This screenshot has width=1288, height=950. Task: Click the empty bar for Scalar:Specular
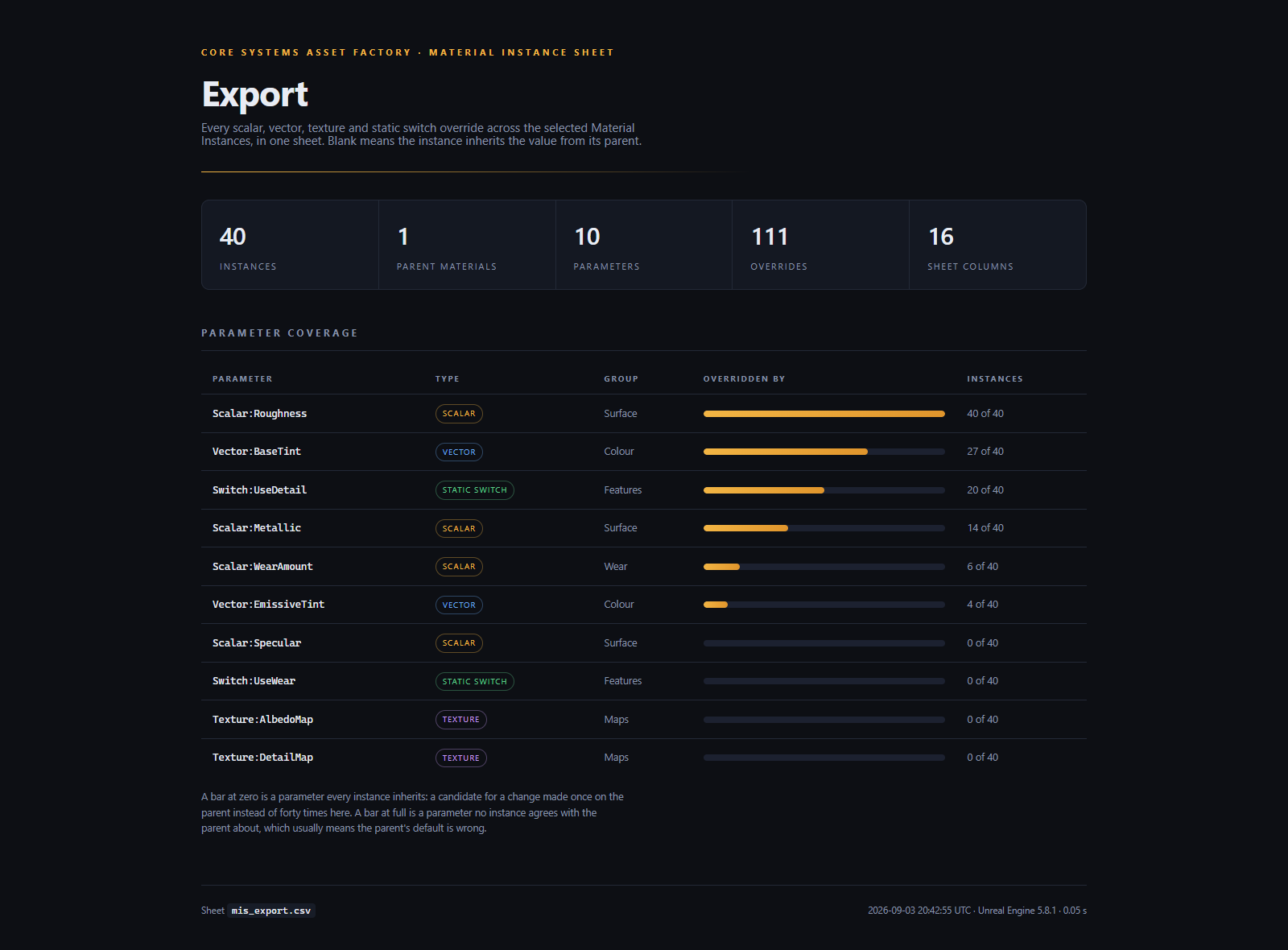pos(824,643)
